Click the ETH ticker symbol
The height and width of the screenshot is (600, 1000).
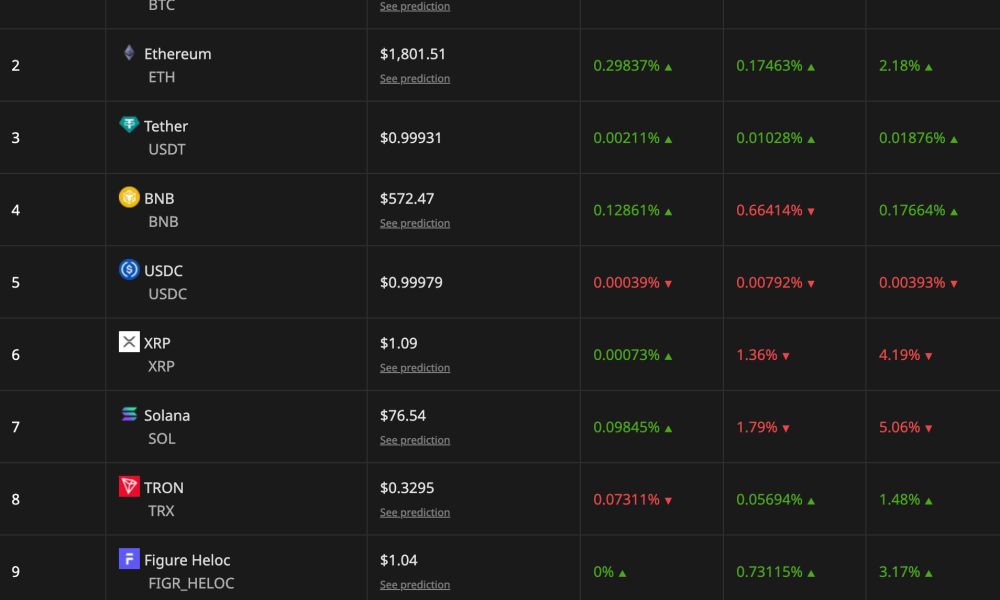(x=161, y=77)
